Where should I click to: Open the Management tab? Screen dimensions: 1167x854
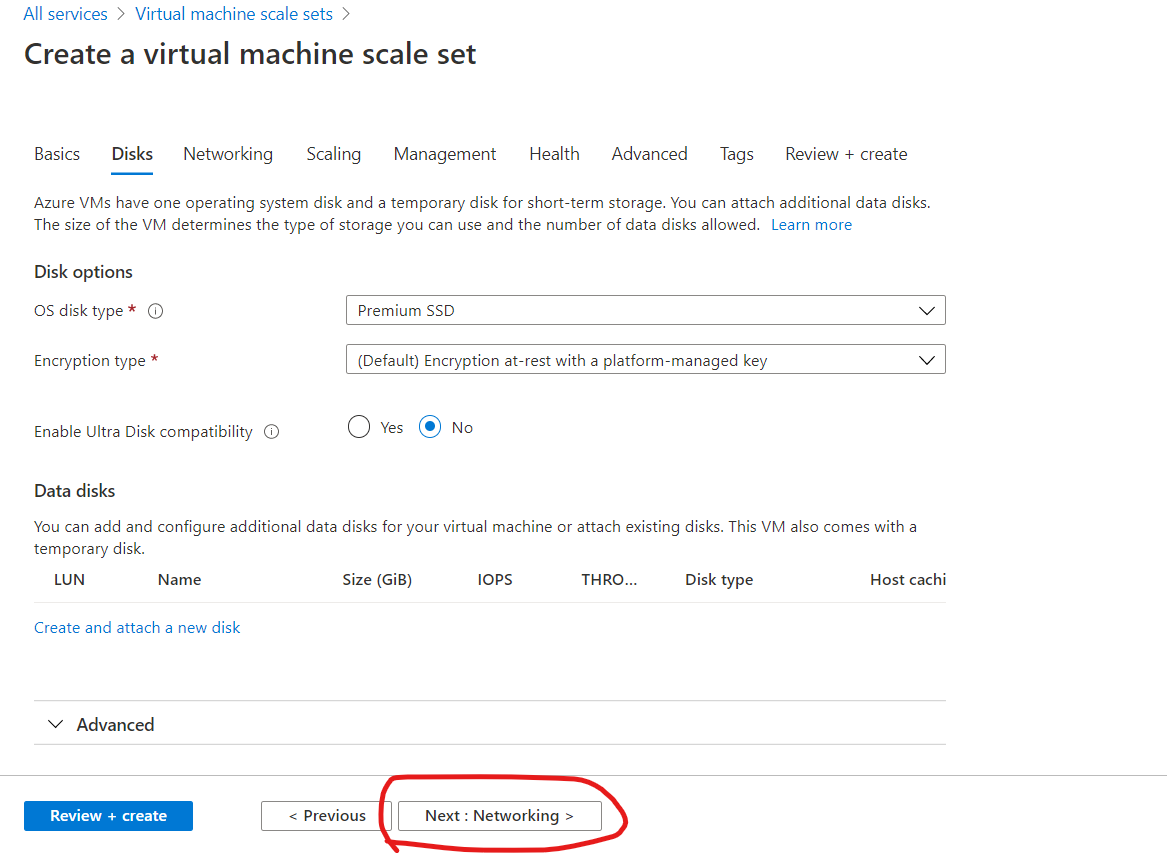tap(444, 153)
